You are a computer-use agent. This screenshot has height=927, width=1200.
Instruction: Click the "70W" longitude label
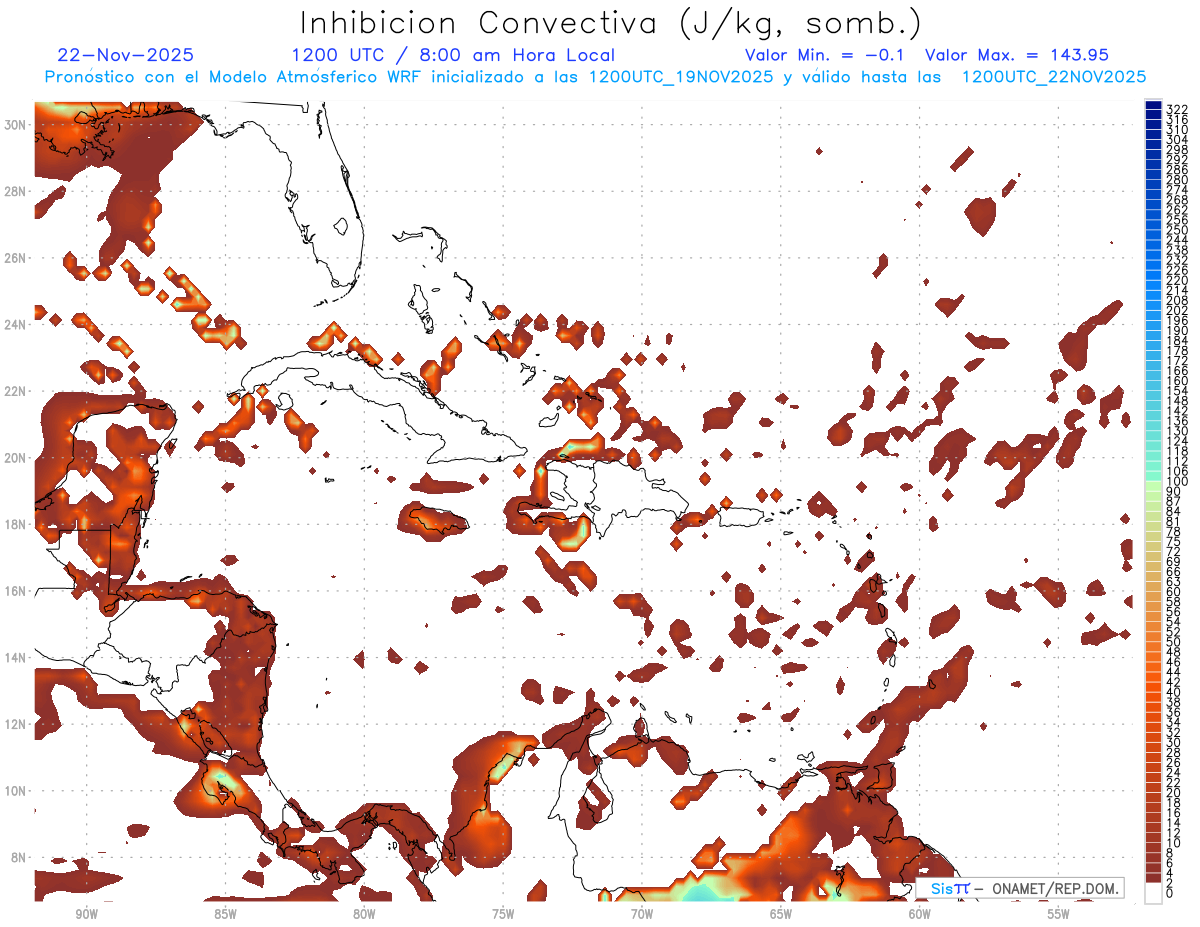pyautogui.click(x=642, y=914)
